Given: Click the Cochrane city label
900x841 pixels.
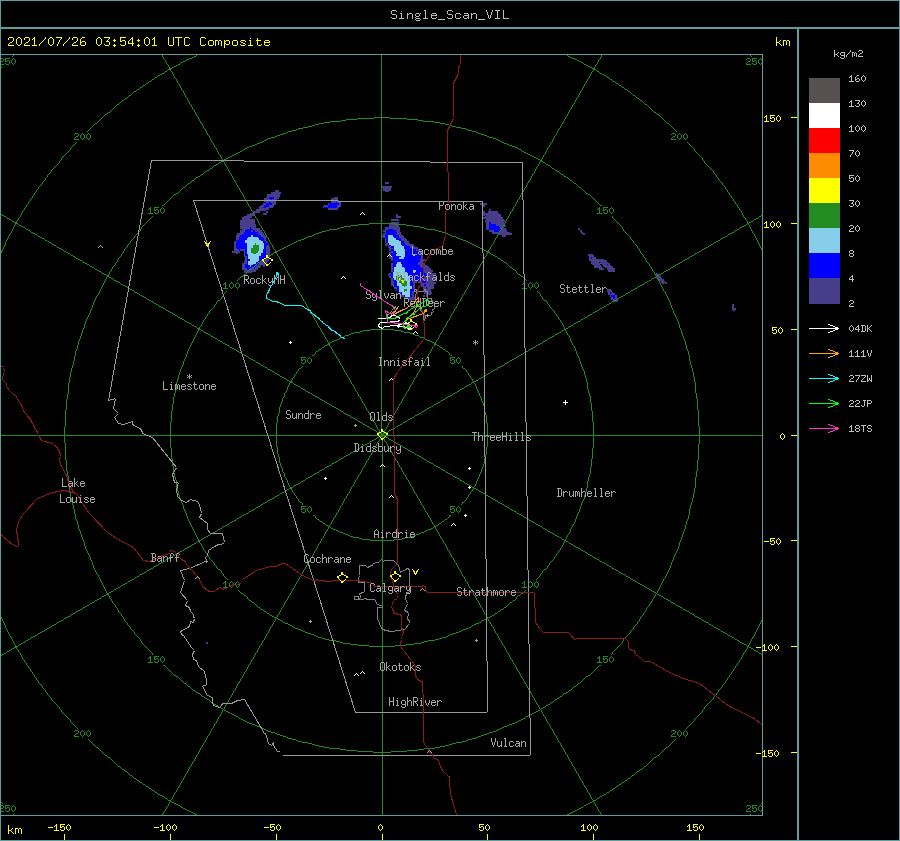Looking at the screenshot, I should tap(327, 559).
